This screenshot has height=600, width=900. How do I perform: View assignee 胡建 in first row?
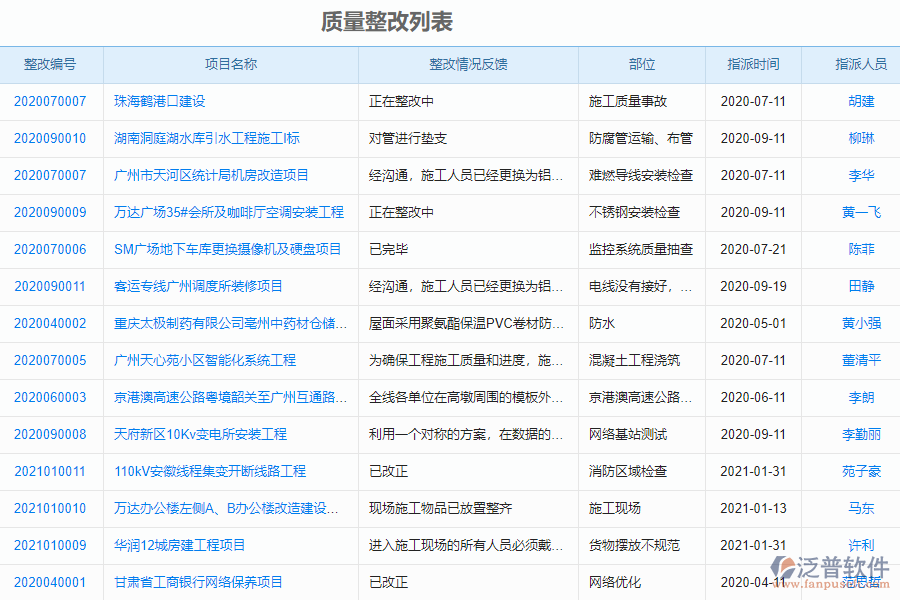(861, 101)
